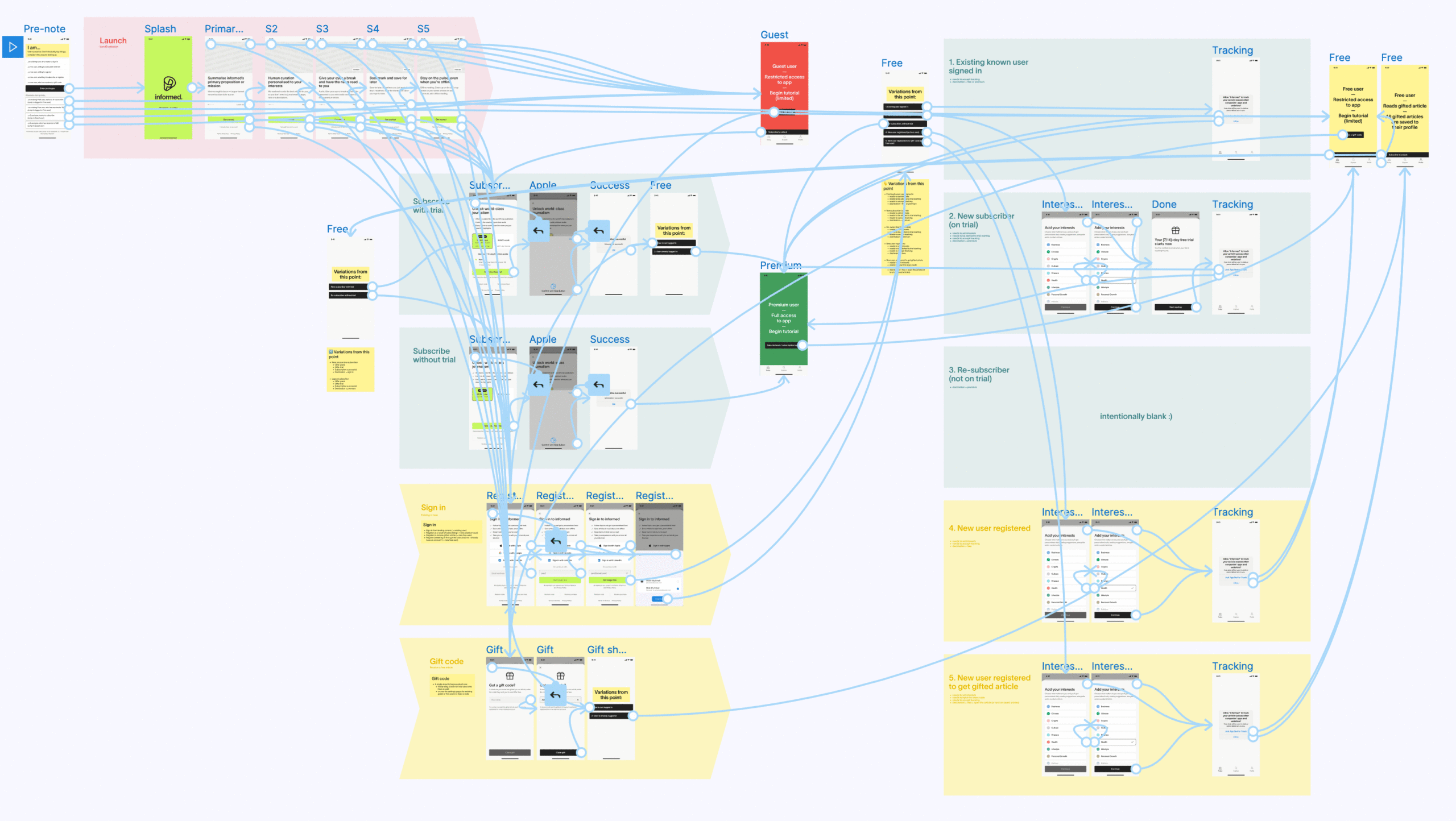Click black Continue button, section 5 second Interests frame
The width and height of the screenshot is (1456, 821).
pyautogui.click(x=1115, y=769)
